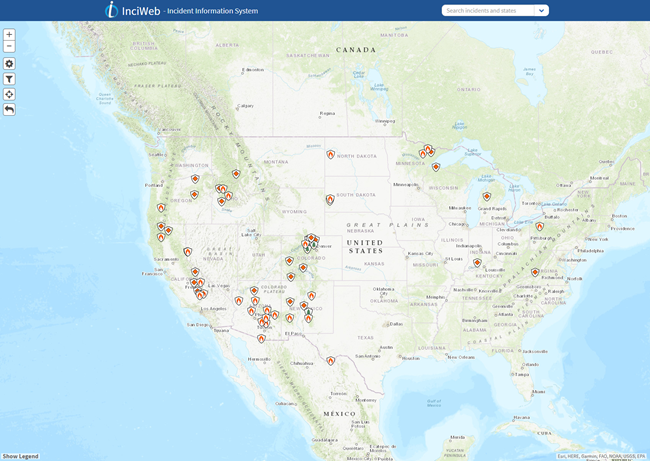Viewport: 650px width, 461px height.
Task: Click the fire marker in southern Texas
Action: [x=331, y=360]
